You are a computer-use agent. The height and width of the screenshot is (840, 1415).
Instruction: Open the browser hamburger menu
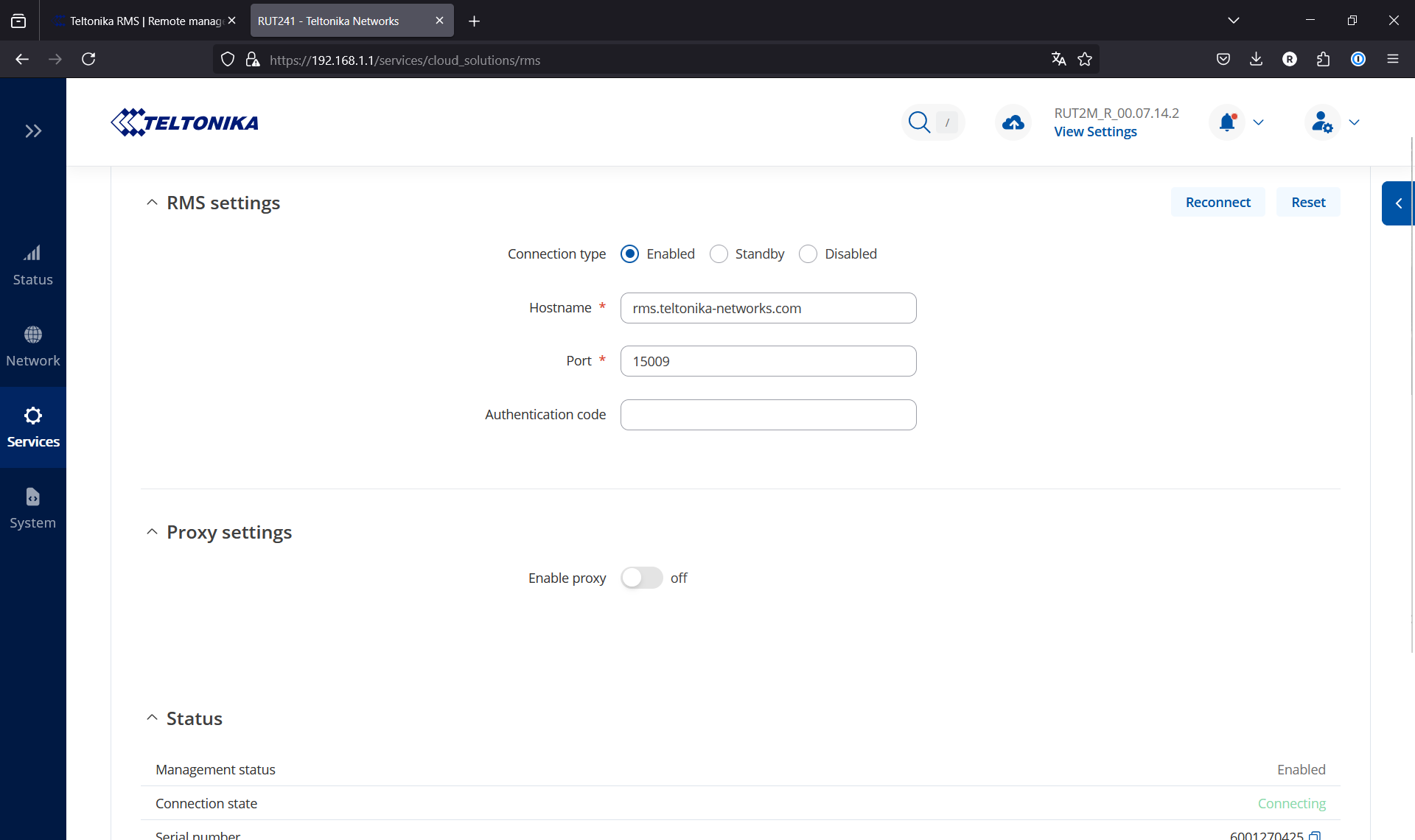pyautogui.click(x=1393, y=59)
